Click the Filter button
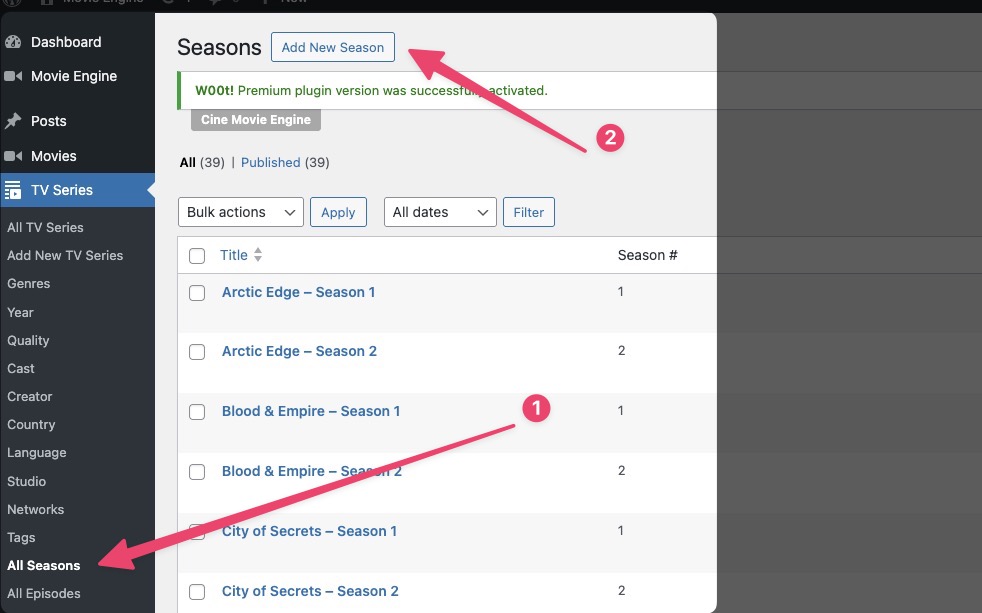 coord(528,212)
